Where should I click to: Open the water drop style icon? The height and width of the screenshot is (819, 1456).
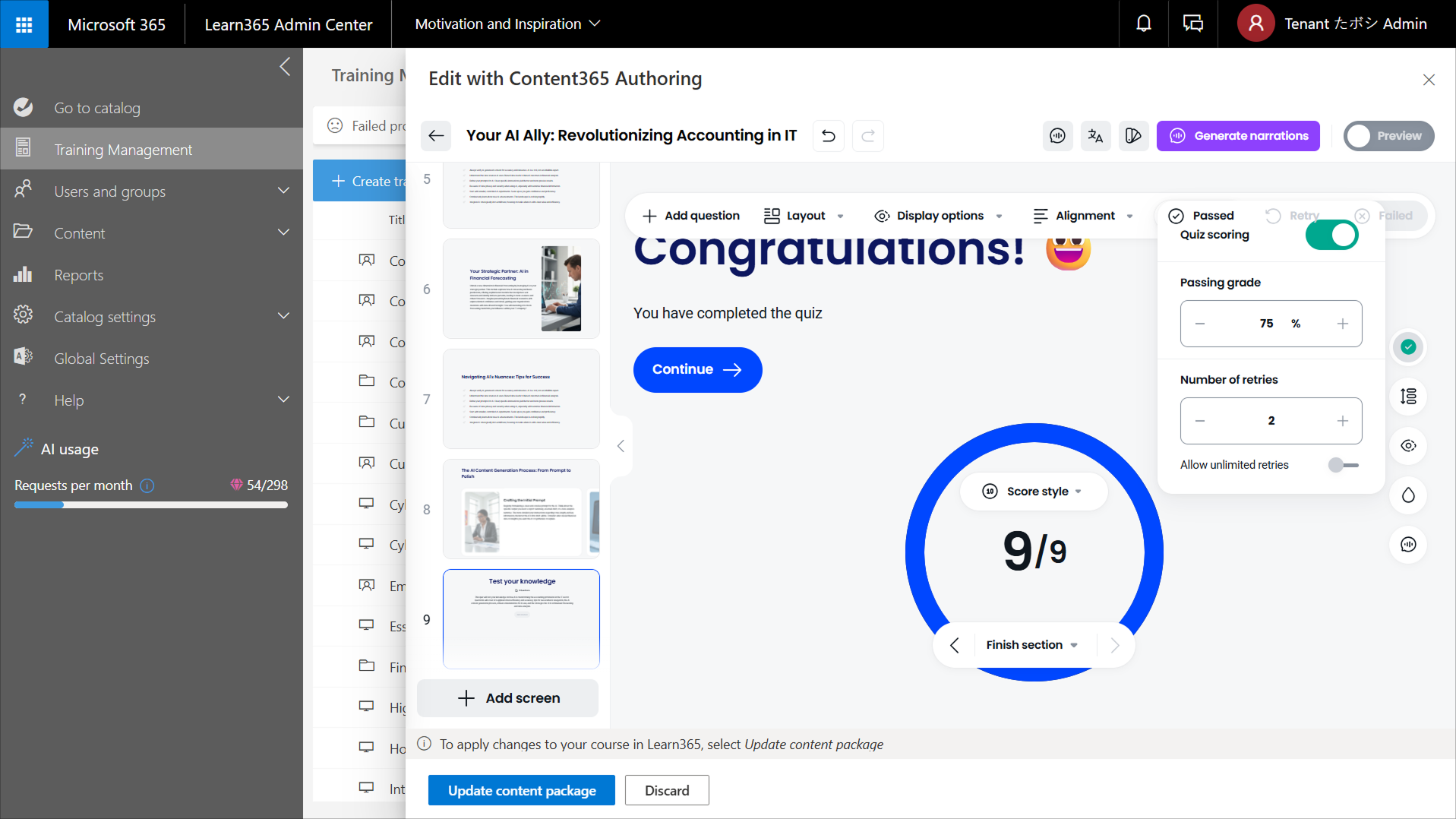[1408, 495]
